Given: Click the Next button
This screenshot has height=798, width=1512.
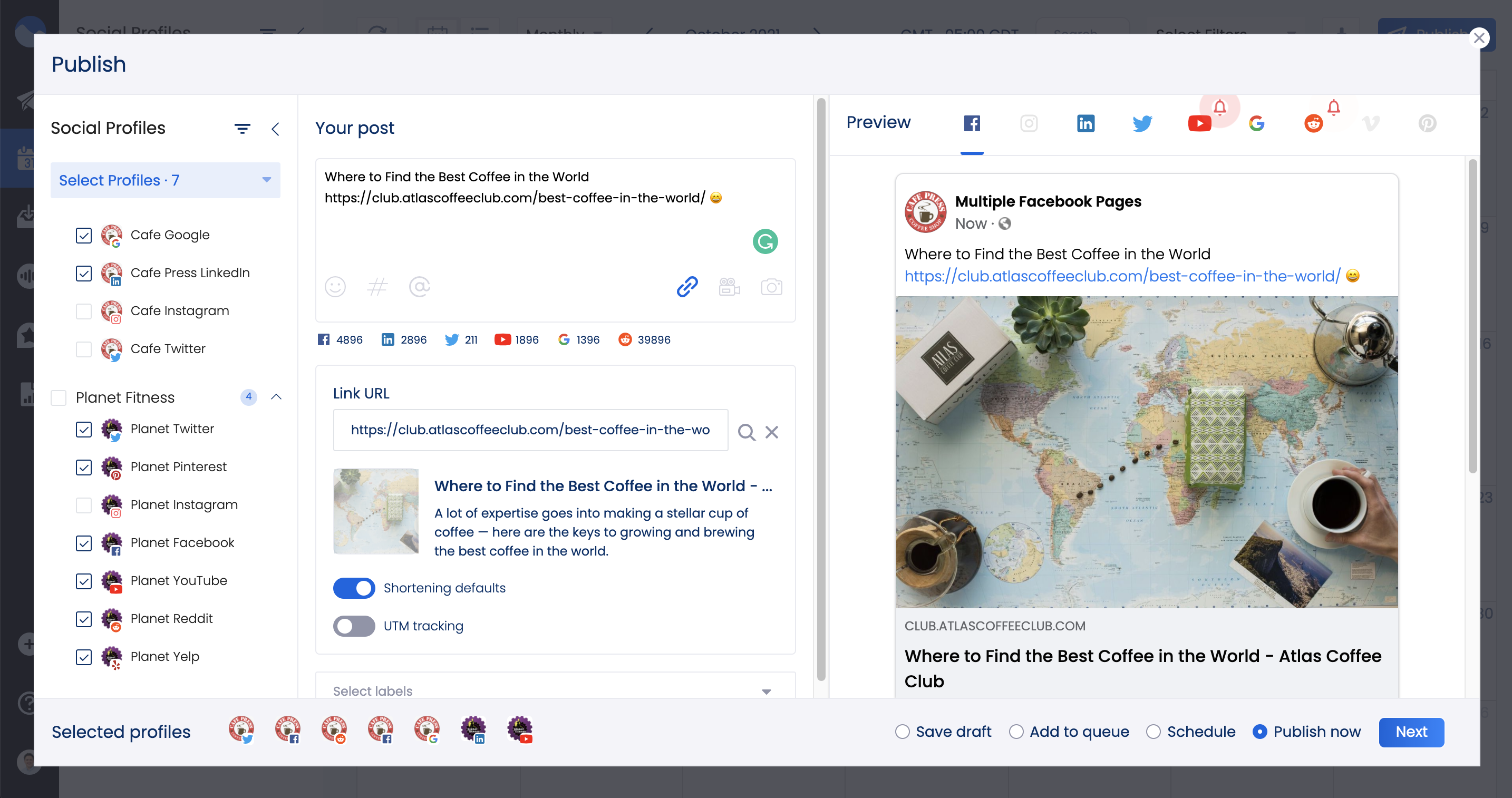Looking at the screenshot, I should (x=1411, y=732).
